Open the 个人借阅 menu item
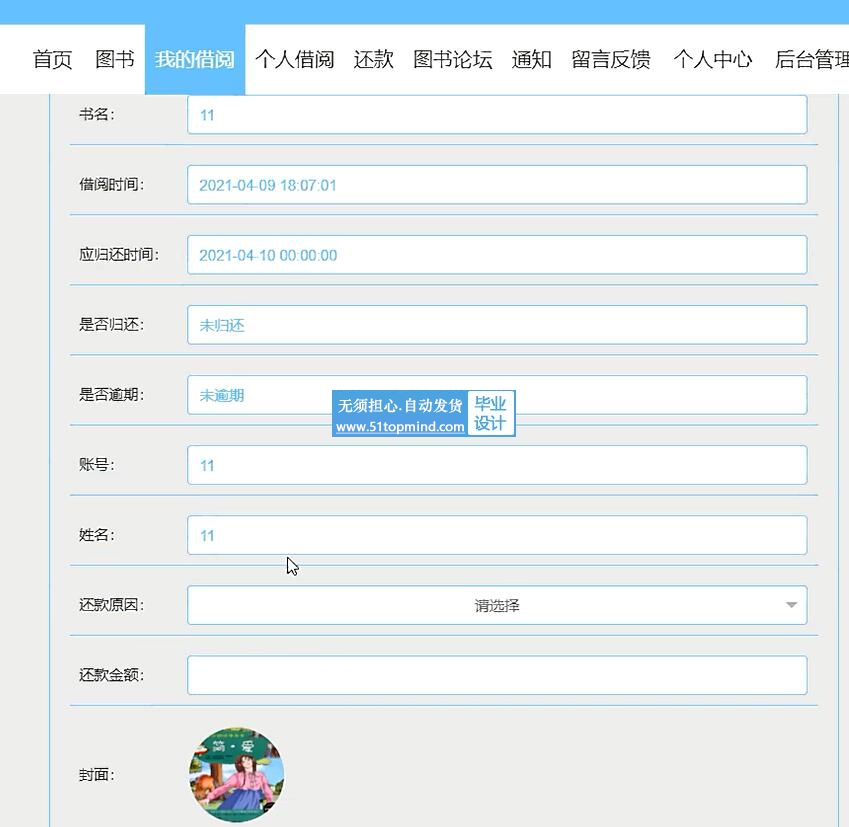849x827 pixels. 295,59
